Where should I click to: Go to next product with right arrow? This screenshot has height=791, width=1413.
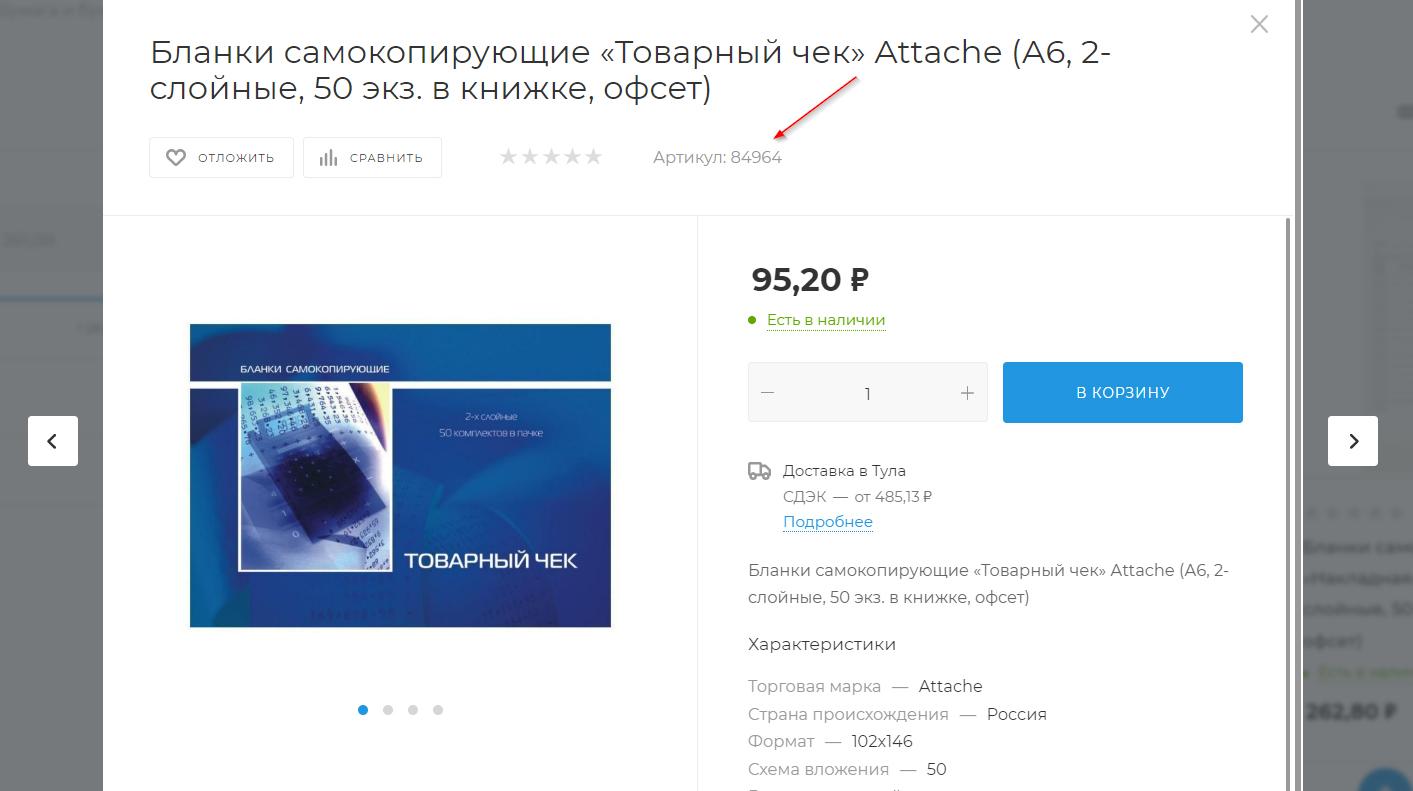(1353, 441)
